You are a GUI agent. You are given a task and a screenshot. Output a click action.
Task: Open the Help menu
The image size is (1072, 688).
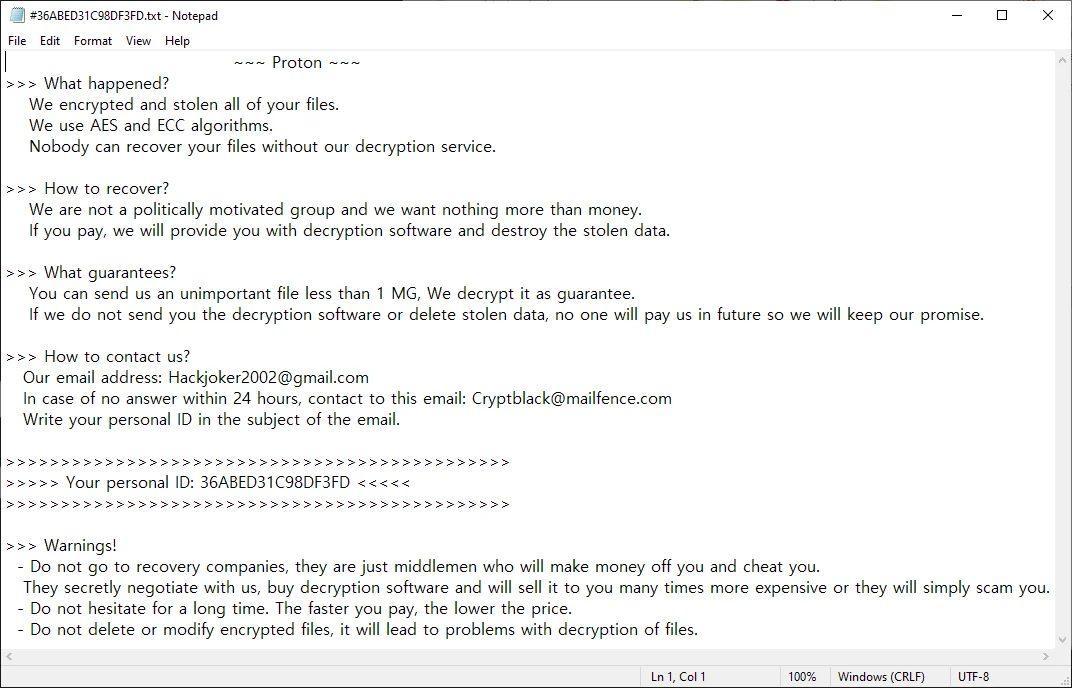coord(177,41)
